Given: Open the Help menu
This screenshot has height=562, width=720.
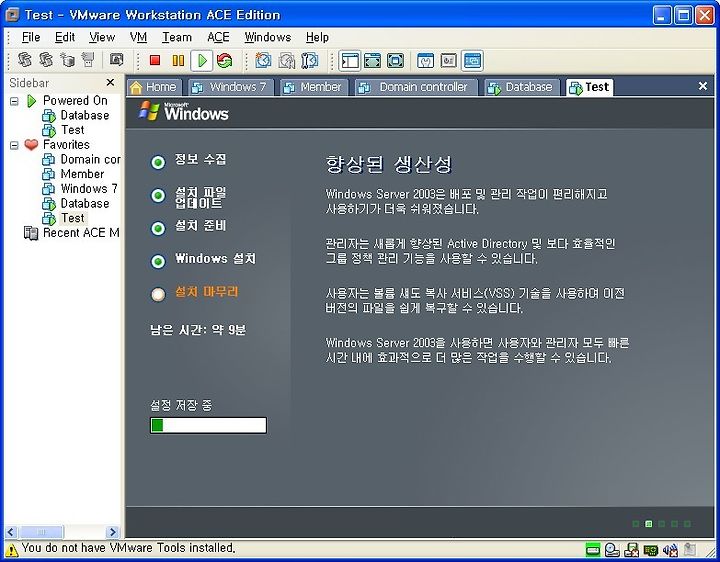Looking at the screenshot, I should coord(317,37).
